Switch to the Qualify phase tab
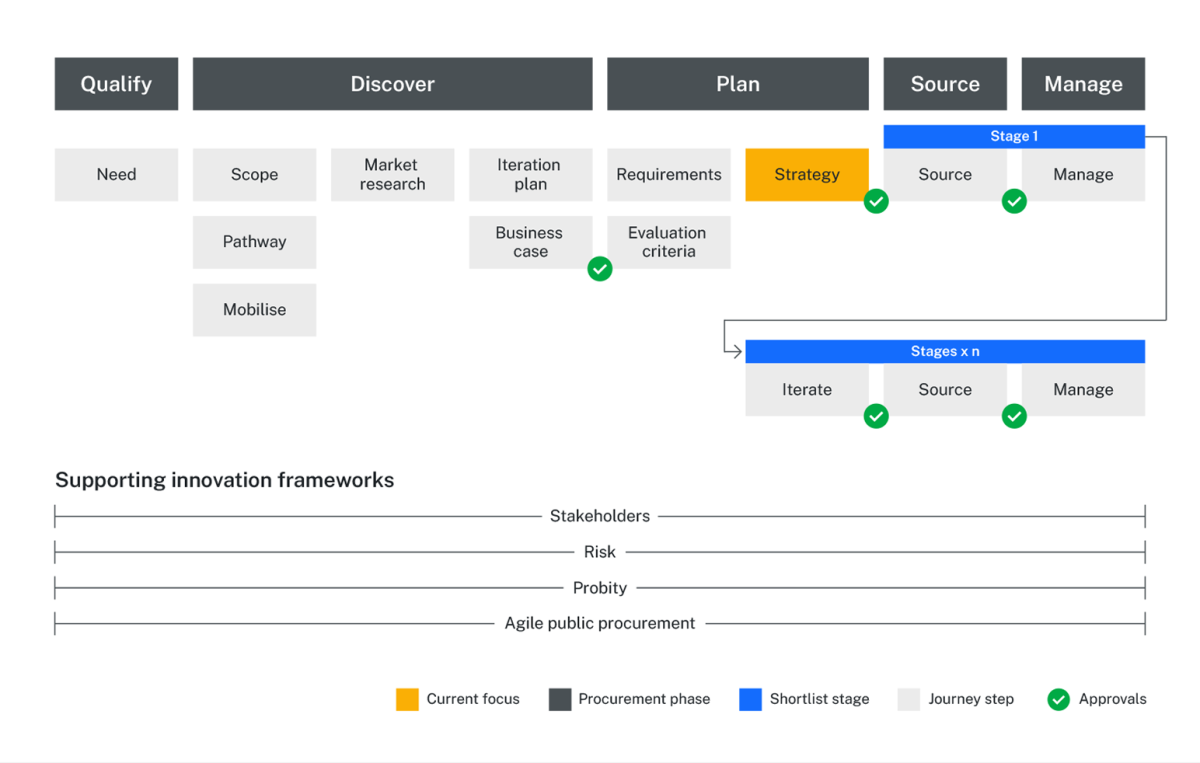1200x763 pixels. [x=116, y=83]
